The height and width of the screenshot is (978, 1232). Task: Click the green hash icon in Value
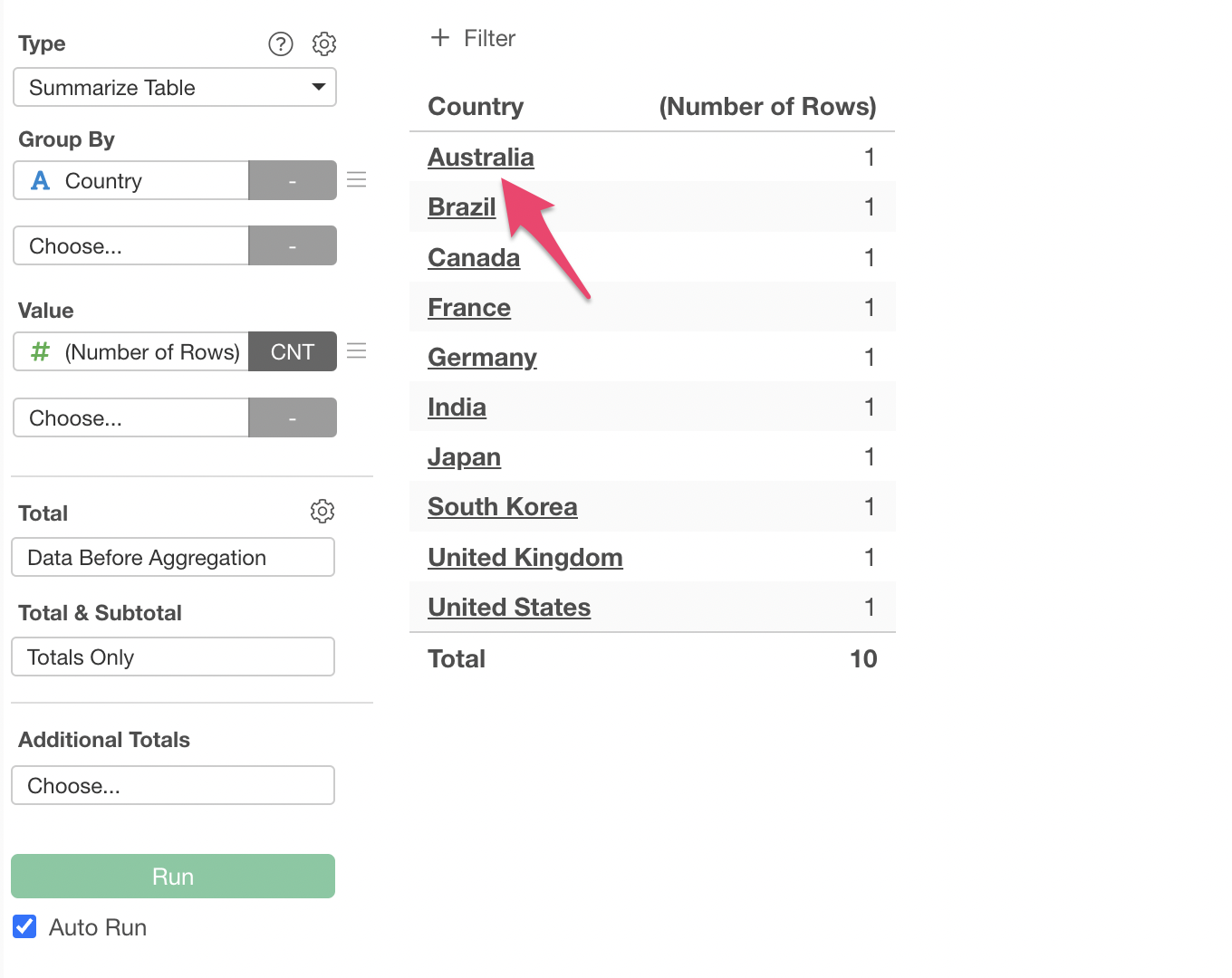click(40, 351)
